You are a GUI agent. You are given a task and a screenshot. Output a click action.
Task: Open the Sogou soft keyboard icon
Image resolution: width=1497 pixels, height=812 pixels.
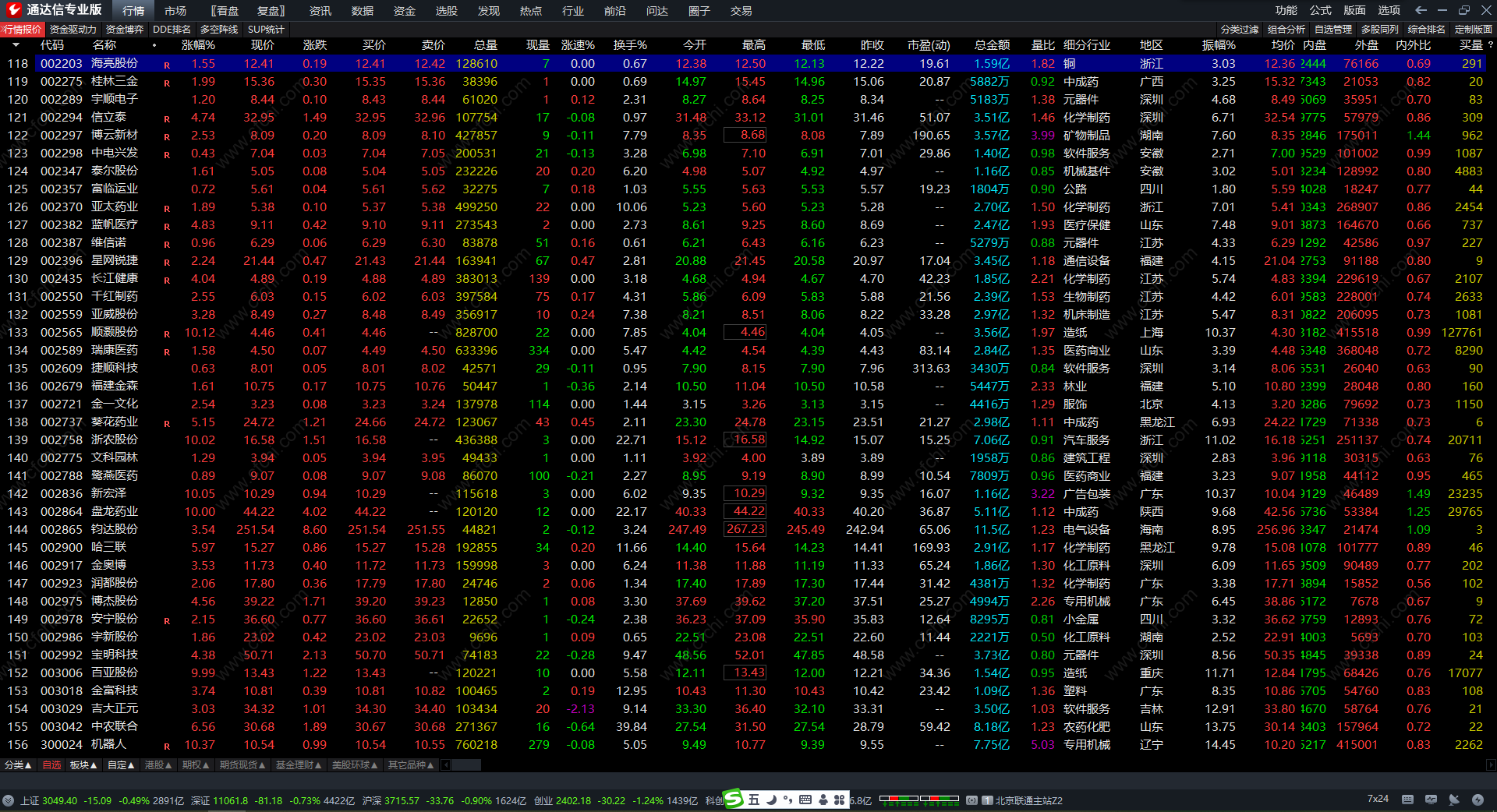click(x=805, y=800)
